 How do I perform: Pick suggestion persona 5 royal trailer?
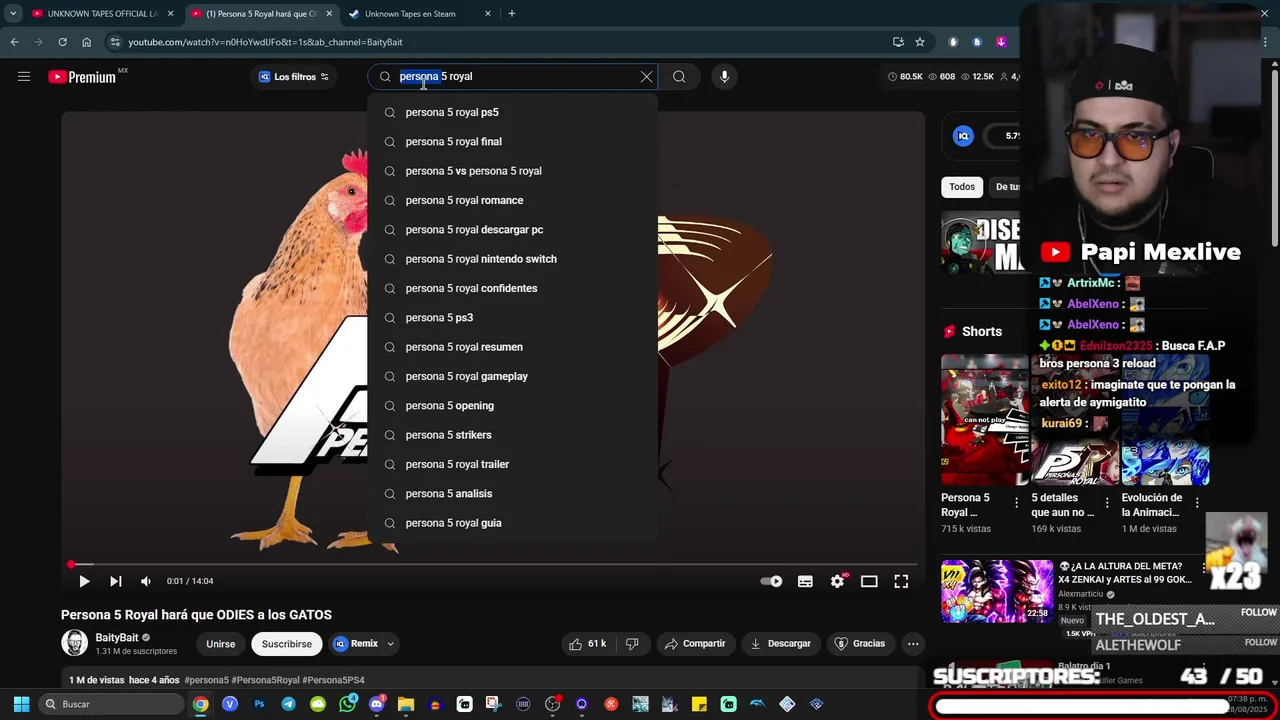(x=513, y=464)
